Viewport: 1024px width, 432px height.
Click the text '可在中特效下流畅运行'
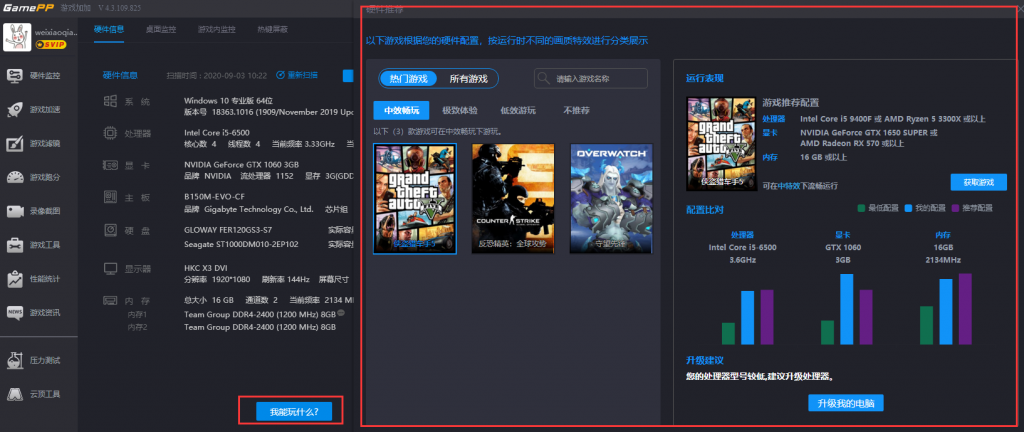click(800, 186)
